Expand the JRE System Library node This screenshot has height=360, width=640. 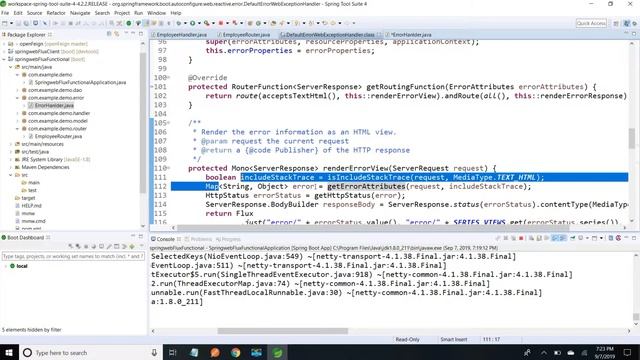11,160
